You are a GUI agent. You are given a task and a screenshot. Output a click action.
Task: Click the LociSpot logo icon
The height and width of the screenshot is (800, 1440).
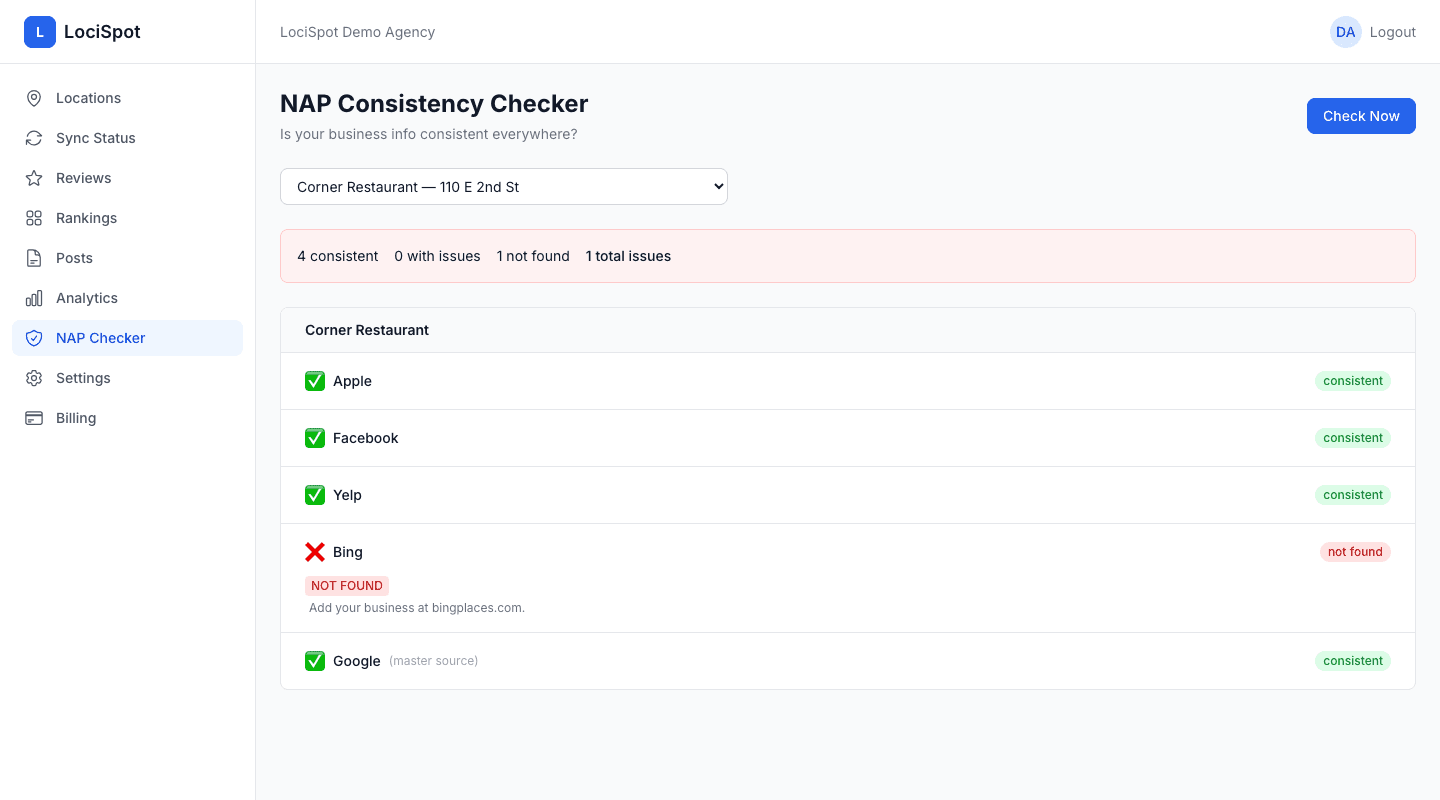pos(40,31)
